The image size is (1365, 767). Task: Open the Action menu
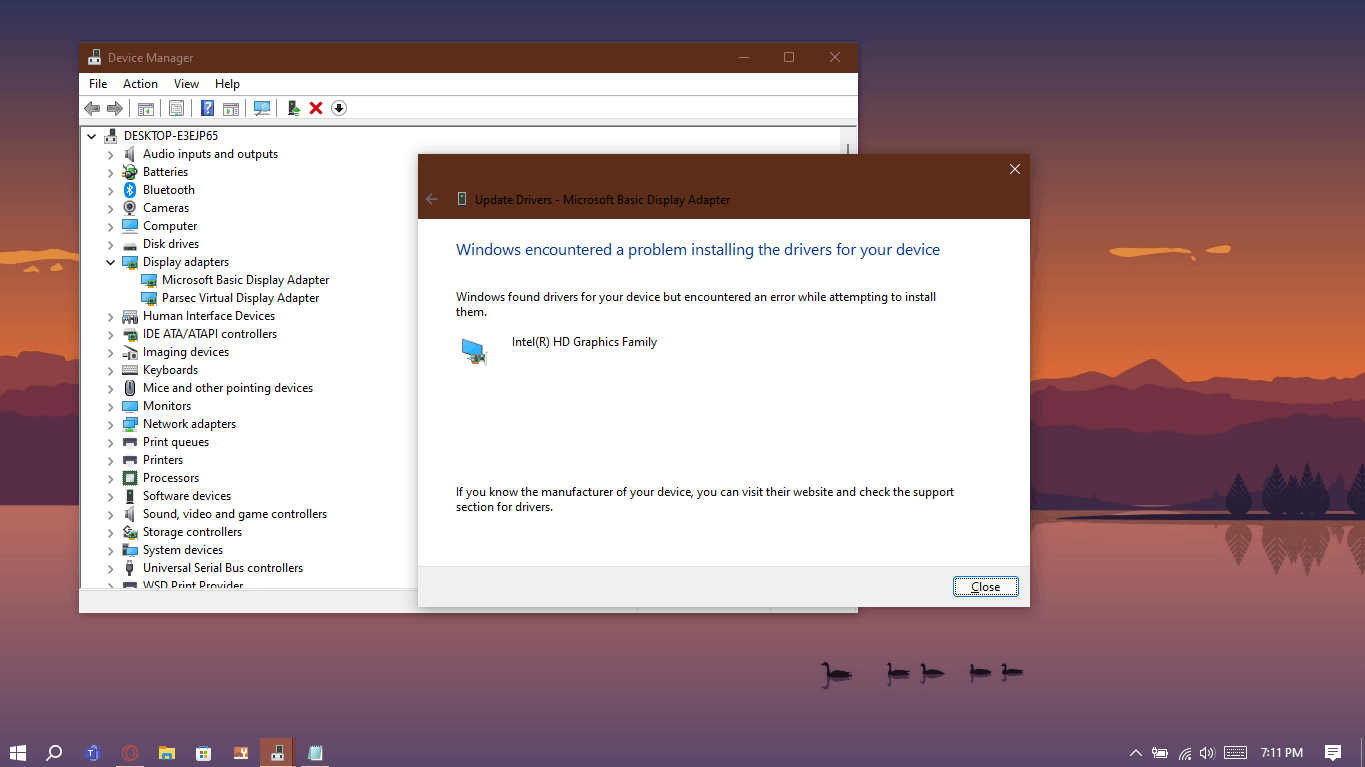(x=140, y=84)
